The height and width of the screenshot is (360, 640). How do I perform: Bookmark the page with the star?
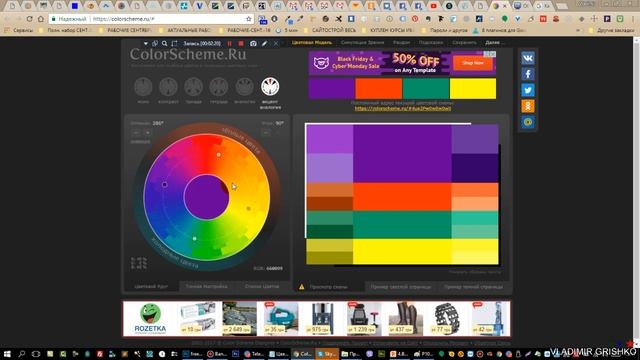pyautogui.click(x=249, y=19)
